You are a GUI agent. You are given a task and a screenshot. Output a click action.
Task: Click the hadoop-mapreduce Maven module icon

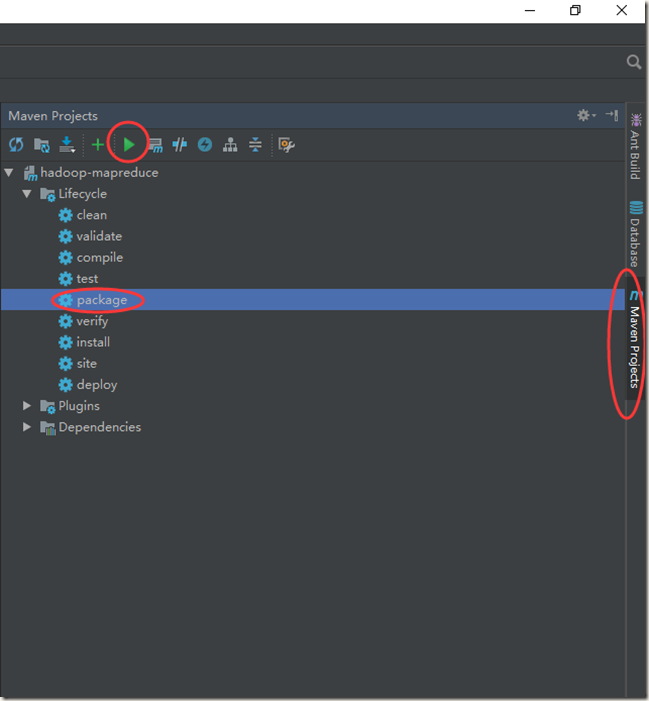tap(30, 173)
